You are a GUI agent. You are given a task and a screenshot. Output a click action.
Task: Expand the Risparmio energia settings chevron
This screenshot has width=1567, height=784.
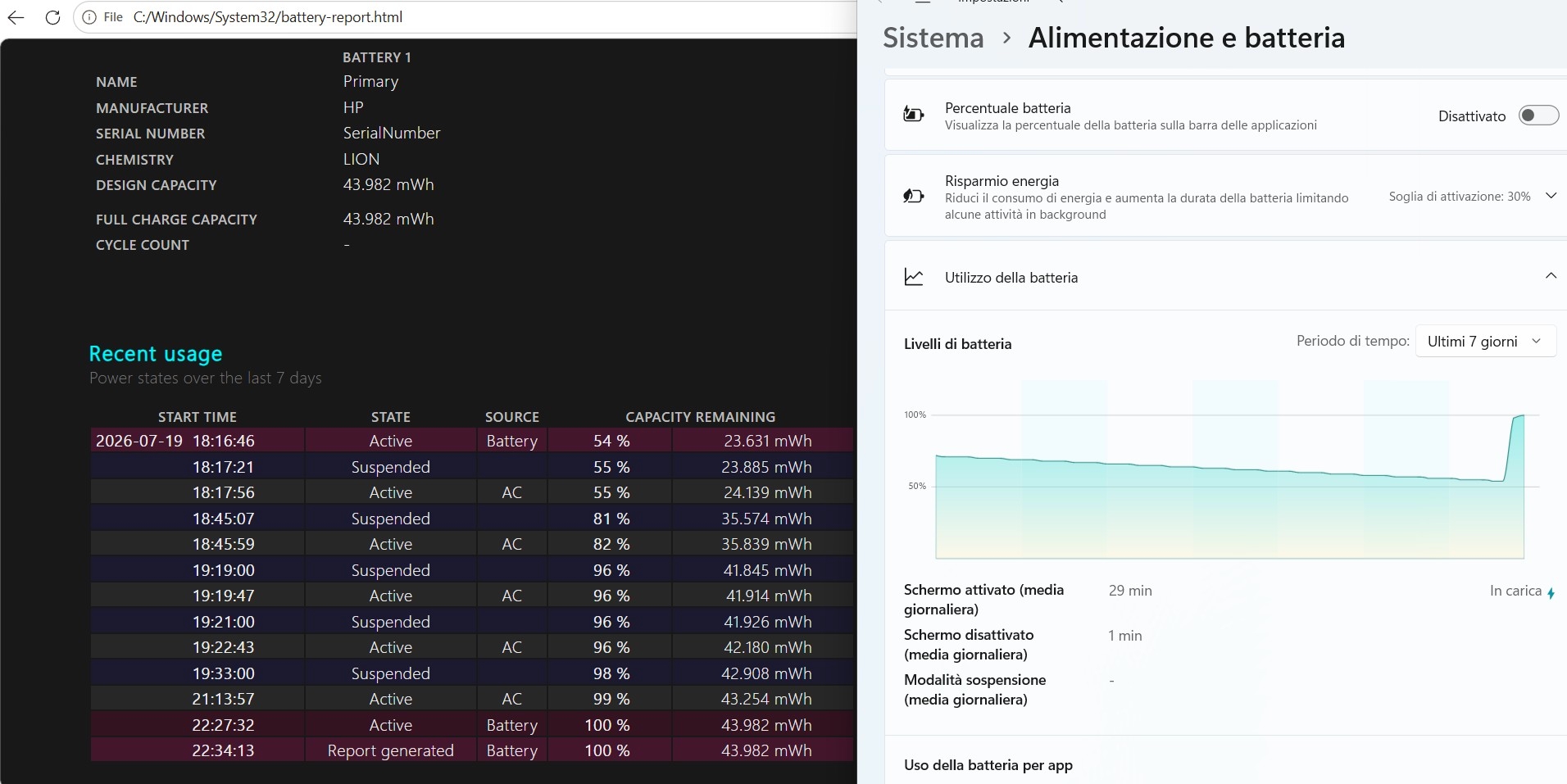coord(1551,196)
